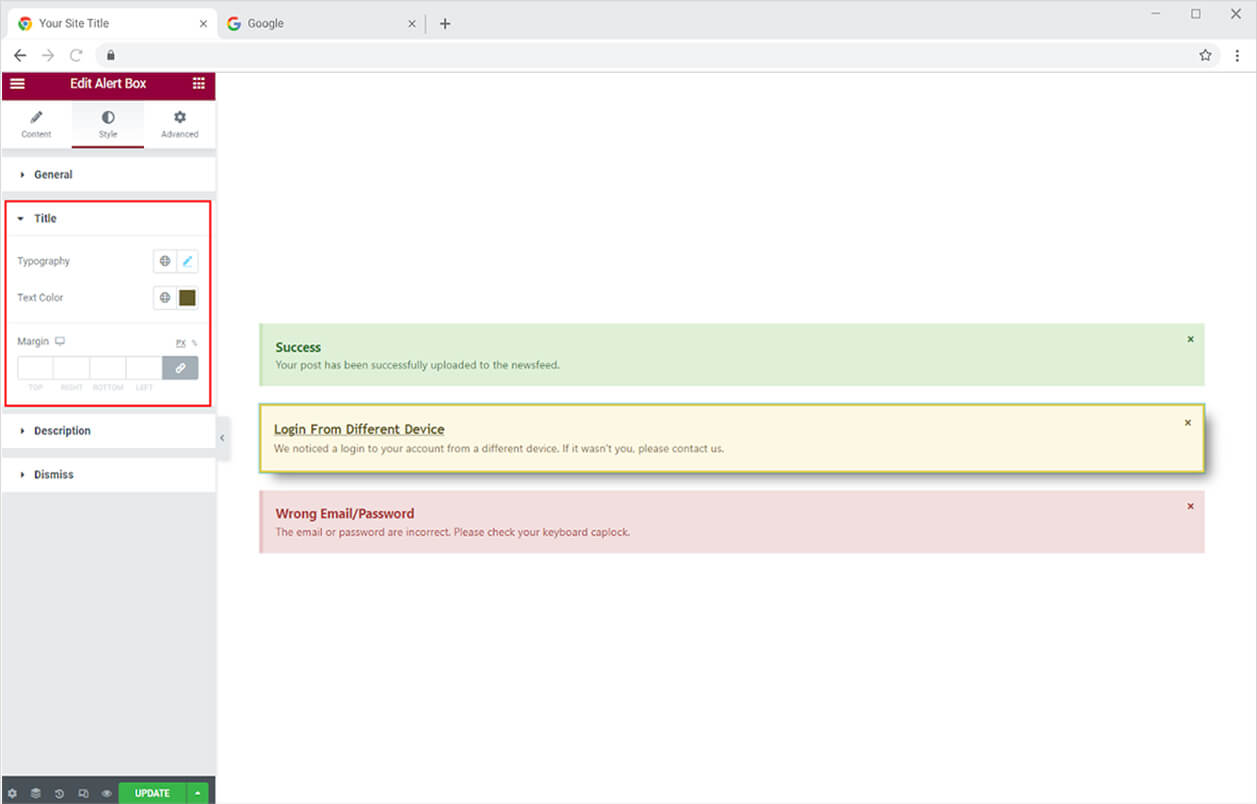
Task: Open the Navigator layers icon
Action: pos(36,792)
